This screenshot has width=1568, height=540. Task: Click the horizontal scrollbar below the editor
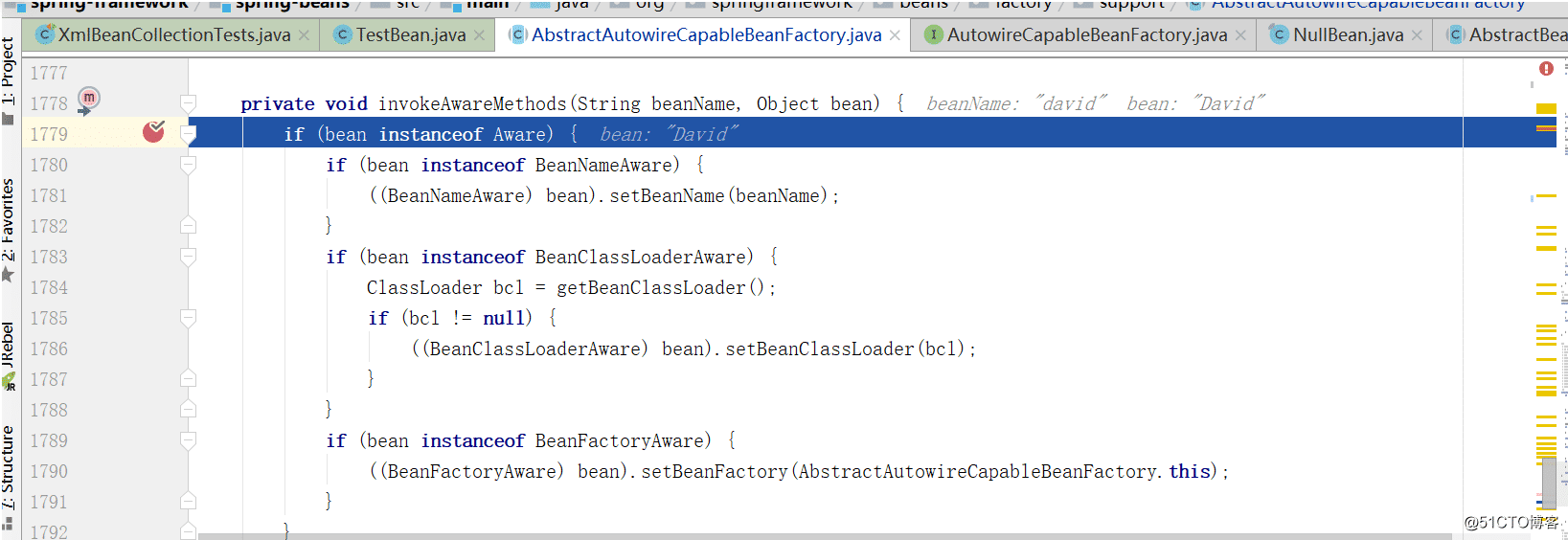824,536
